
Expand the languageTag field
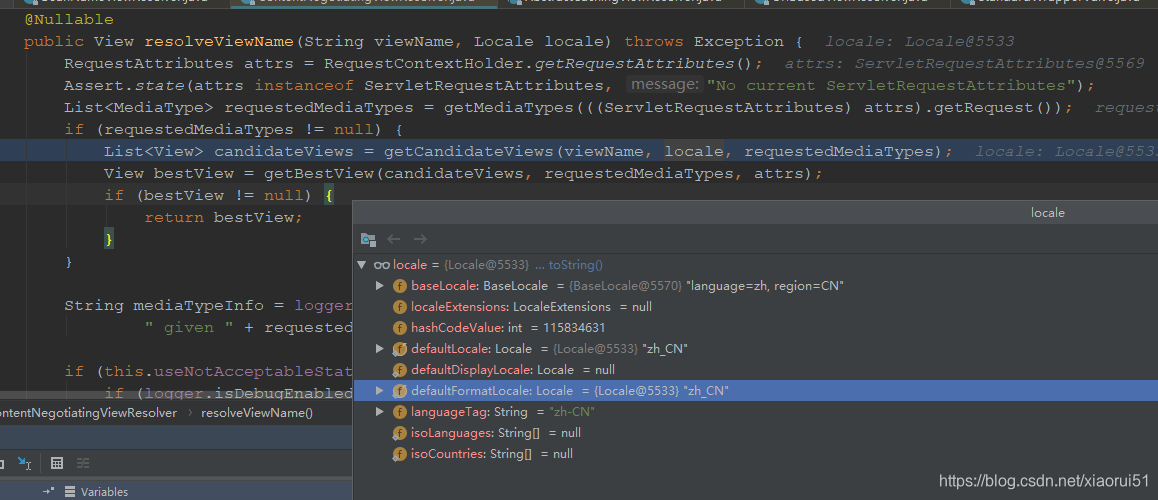click(380, 412)
